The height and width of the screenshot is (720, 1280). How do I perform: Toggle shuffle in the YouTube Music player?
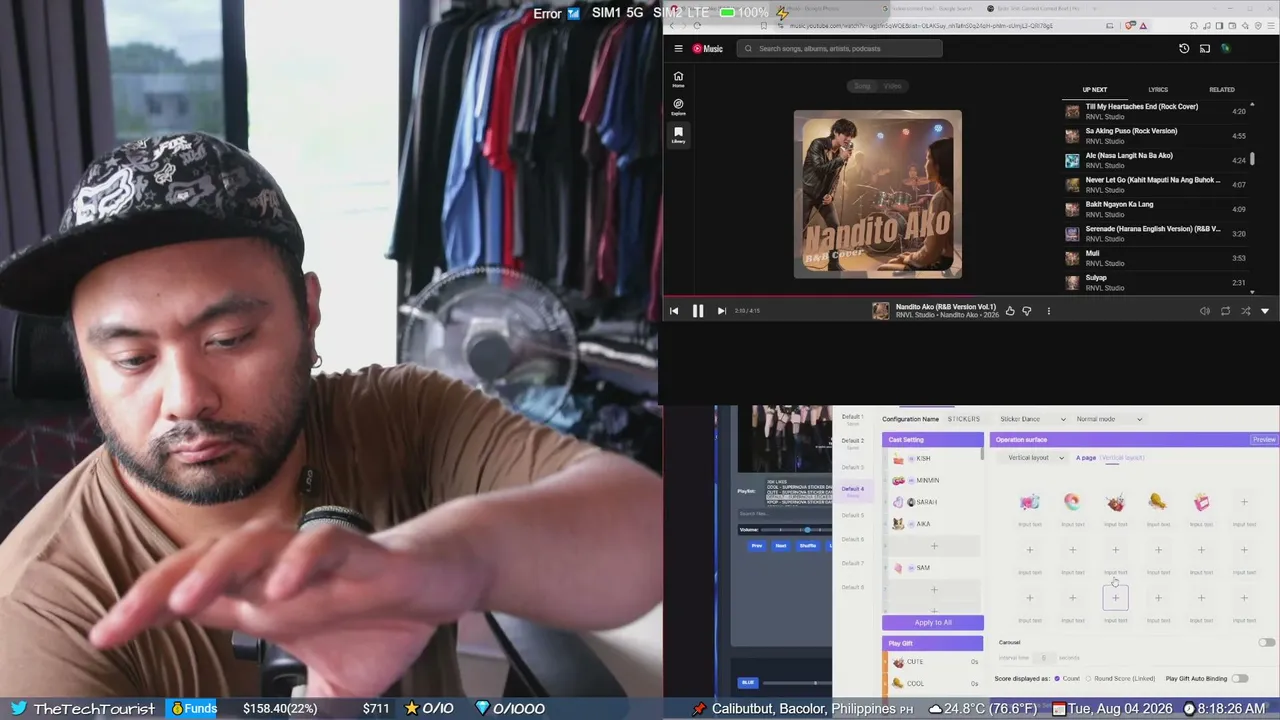(1245, 311)
